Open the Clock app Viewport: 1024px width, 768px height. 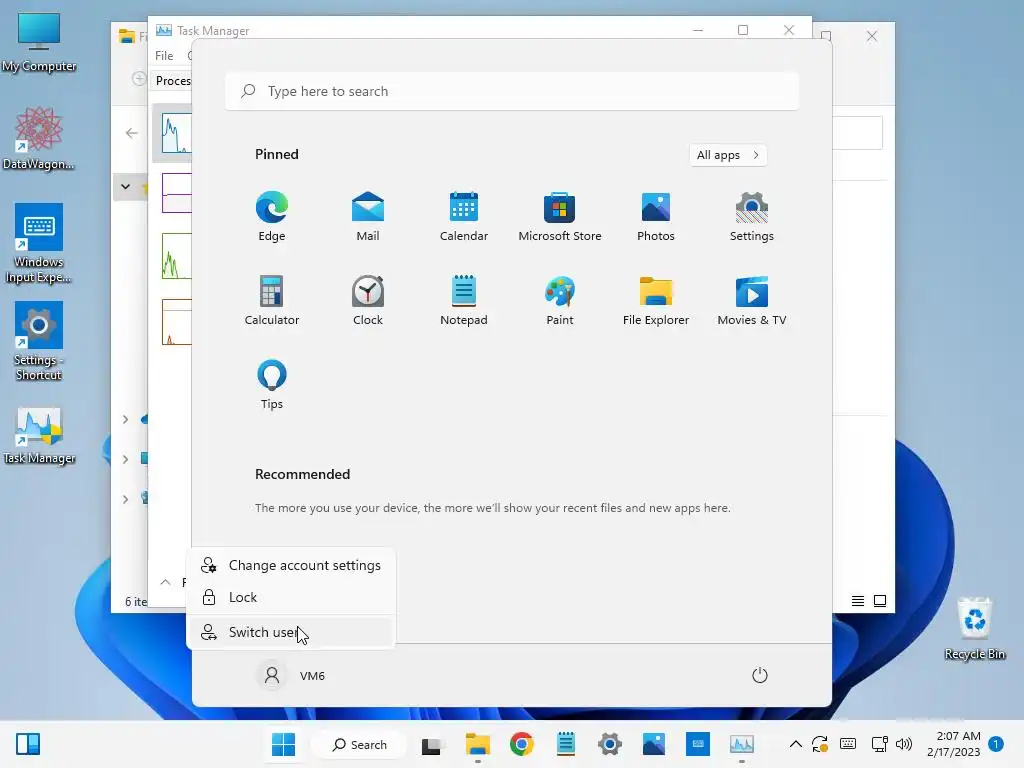pyautogui.click(x=368, y=300)
